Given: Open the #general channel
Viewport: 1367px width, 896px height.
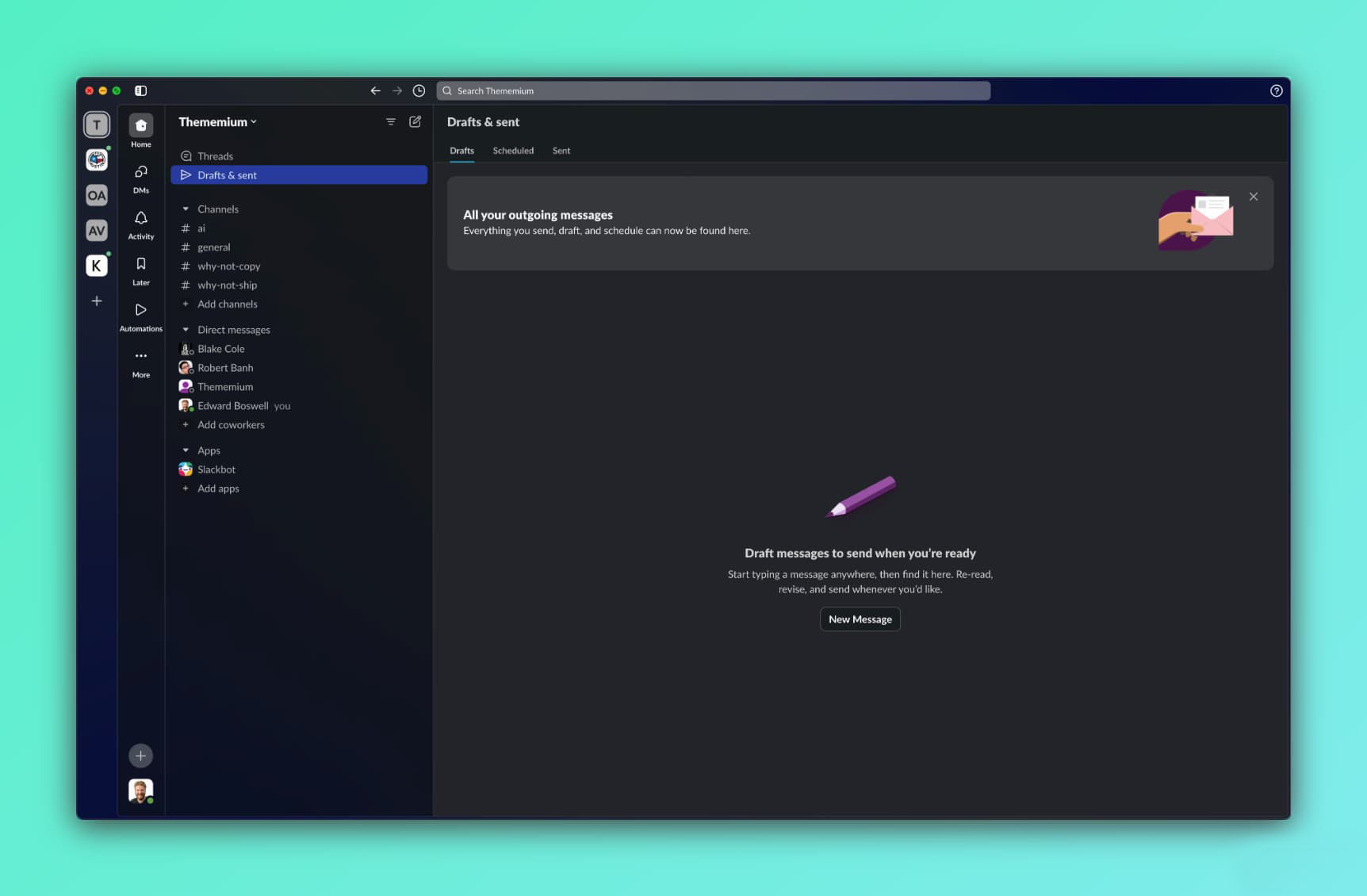Looking at the screenshot, I should pos(299,247).
